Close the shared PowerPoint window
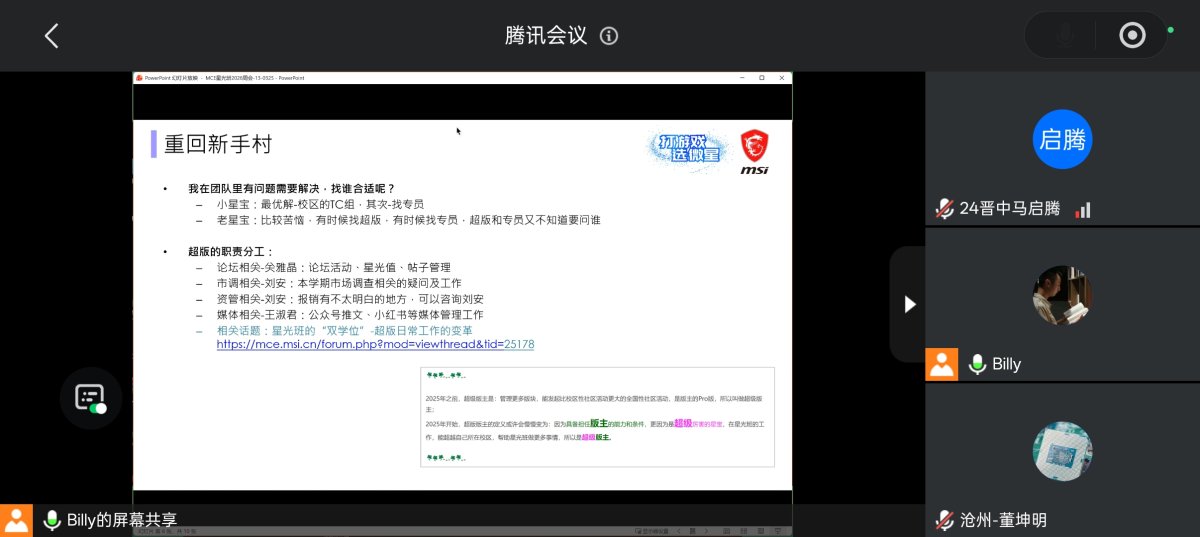 (780, 77)
